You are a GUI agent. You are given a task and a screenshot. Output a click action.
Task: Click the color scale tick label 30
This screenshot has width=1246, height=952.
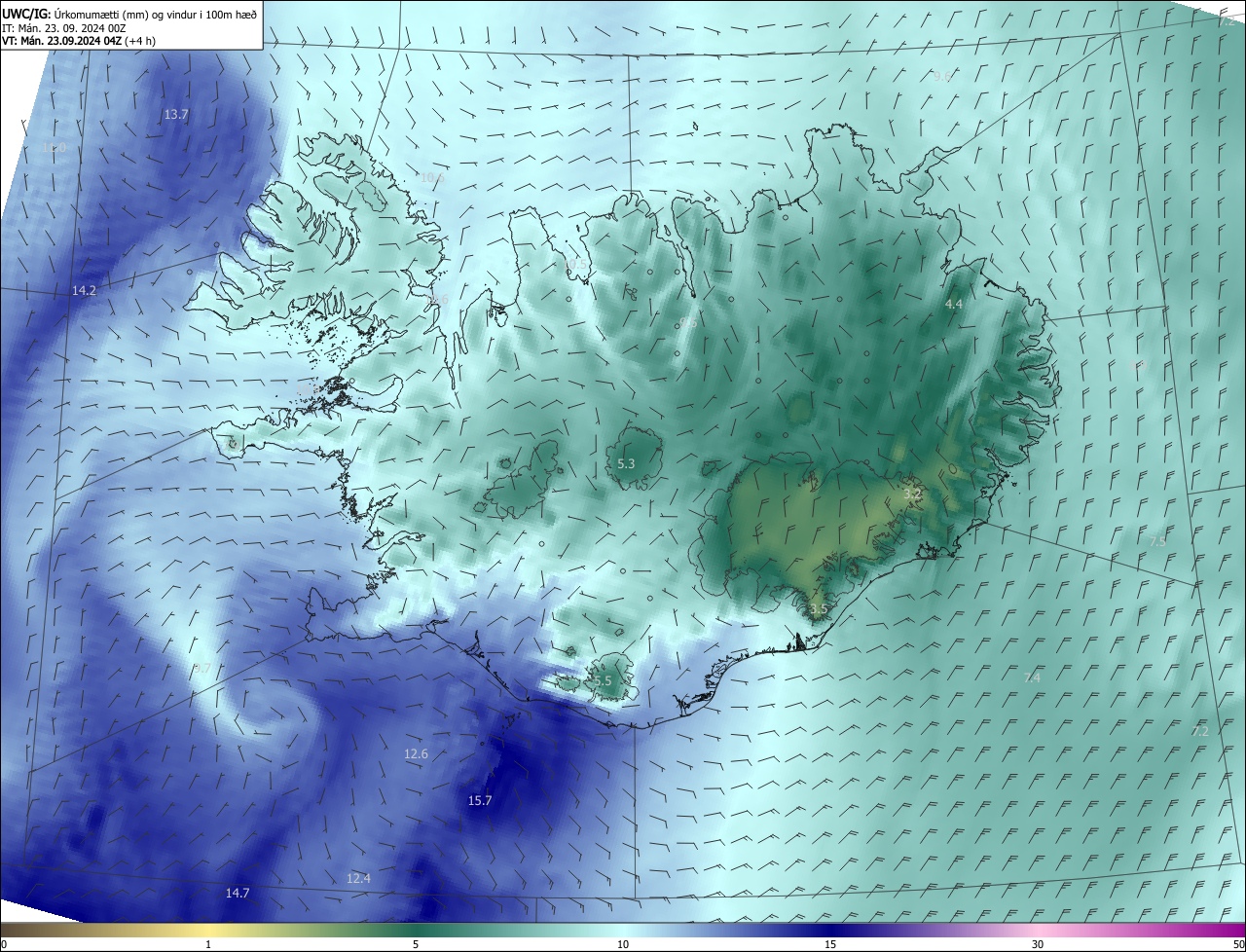(1038, 944)
